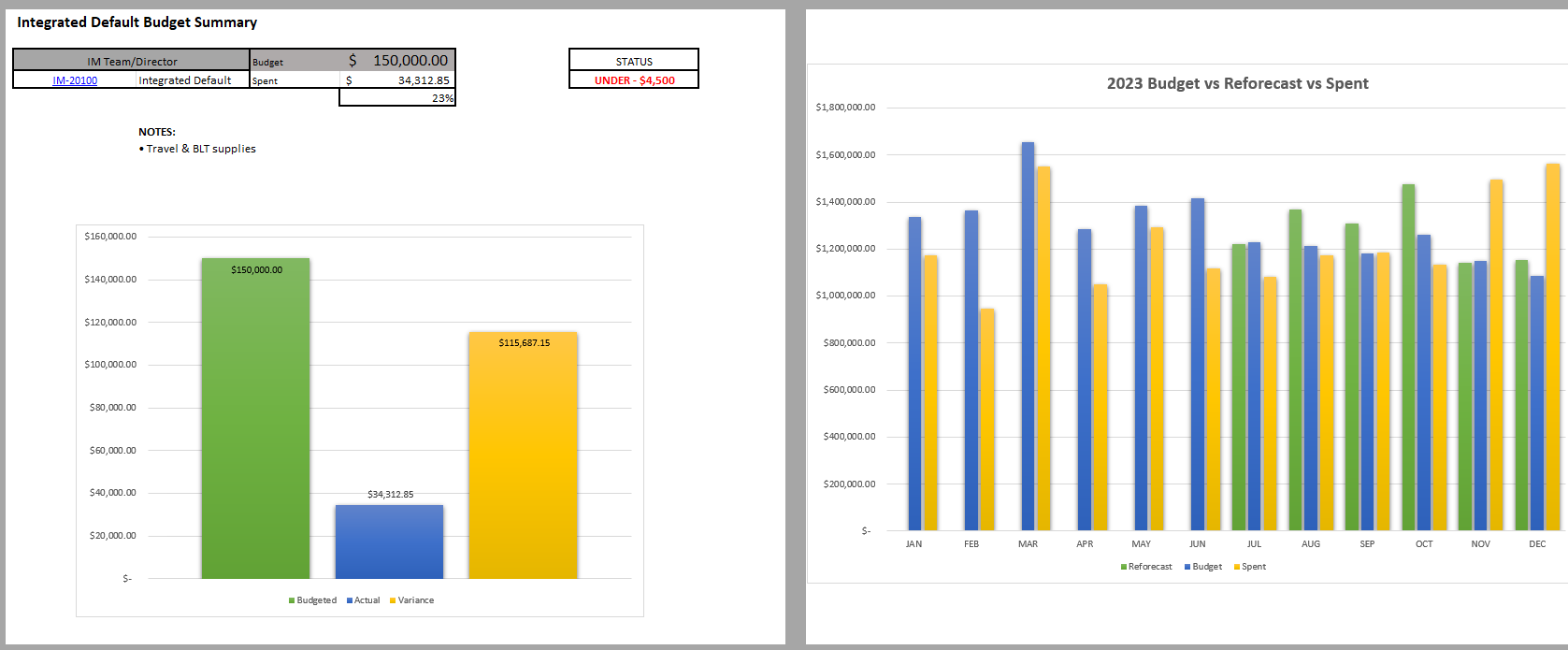Select the green Budgeted bar in chart
Viewport: 1568px width, 650px height.
(255, 421)
